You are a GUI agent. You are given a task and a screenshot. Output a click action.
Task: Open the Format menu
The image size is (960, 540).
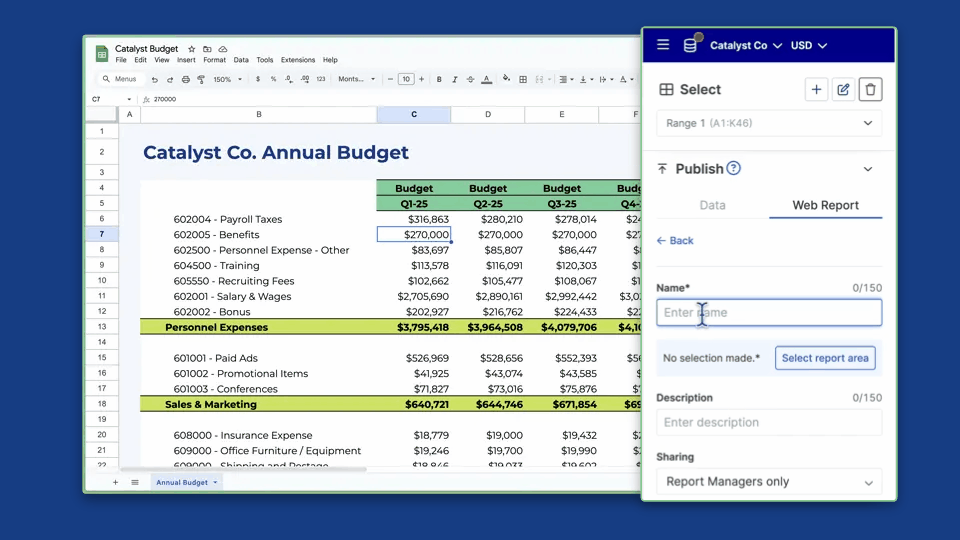point(214,60)
